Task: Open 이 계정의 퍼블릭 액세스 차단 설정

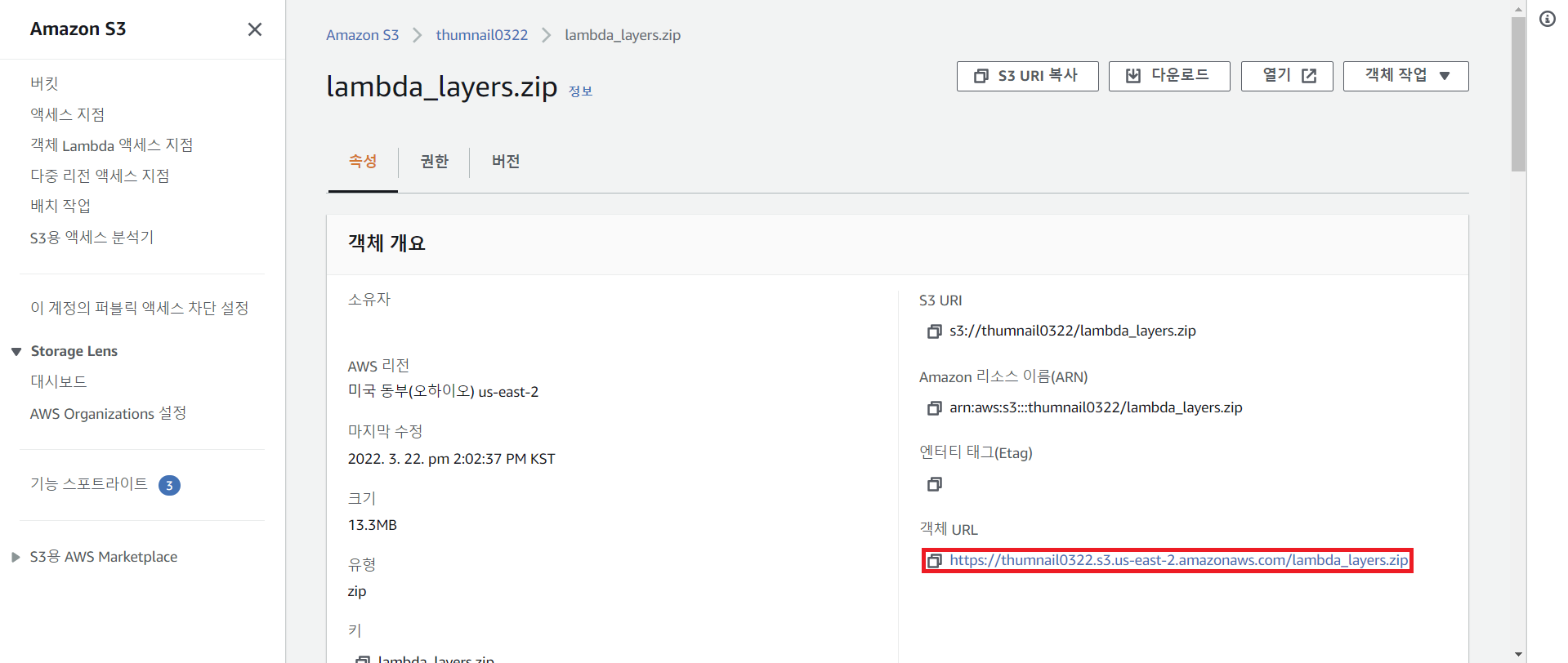Action: 140,308
